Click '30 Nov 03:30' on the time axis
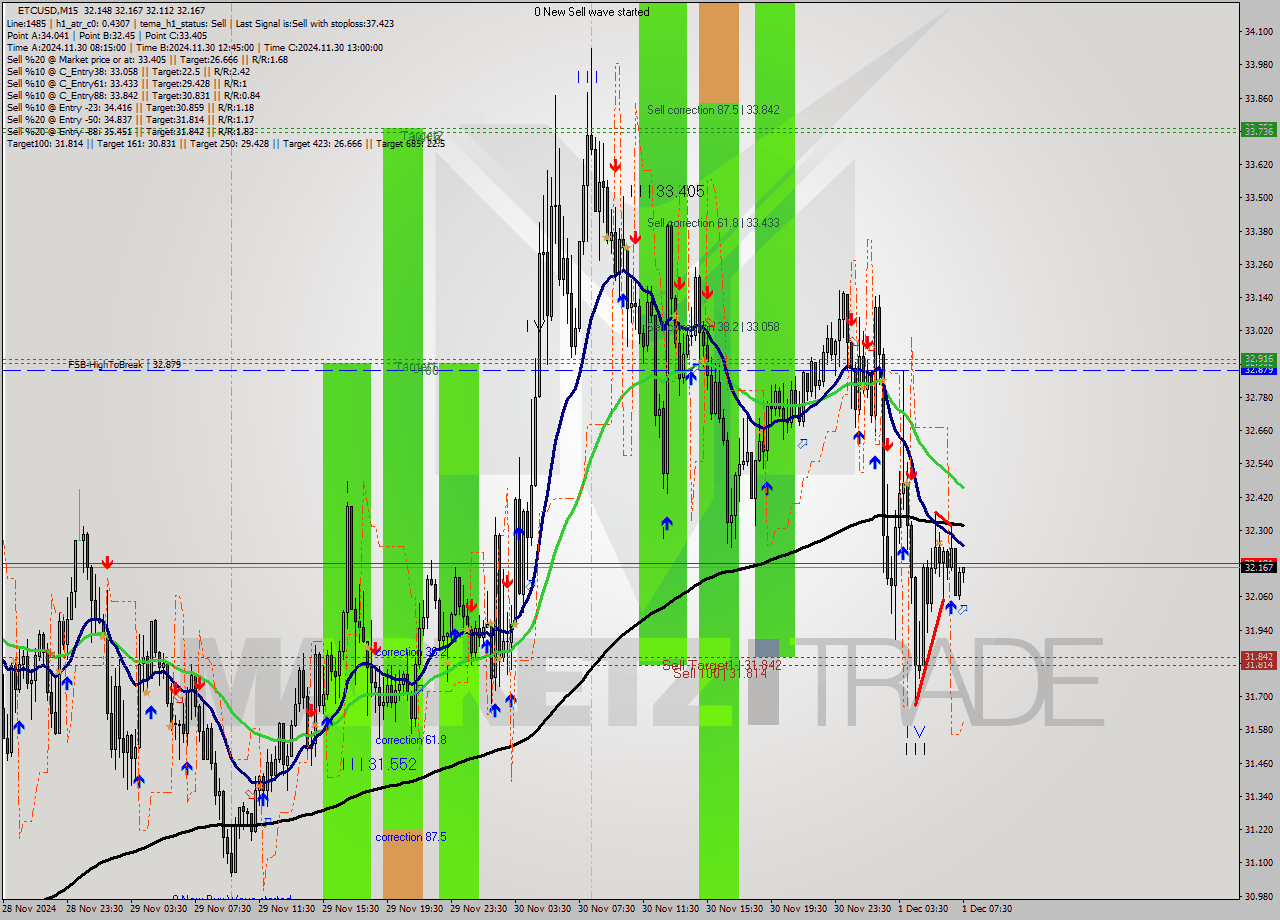 (x=543, y=908)
